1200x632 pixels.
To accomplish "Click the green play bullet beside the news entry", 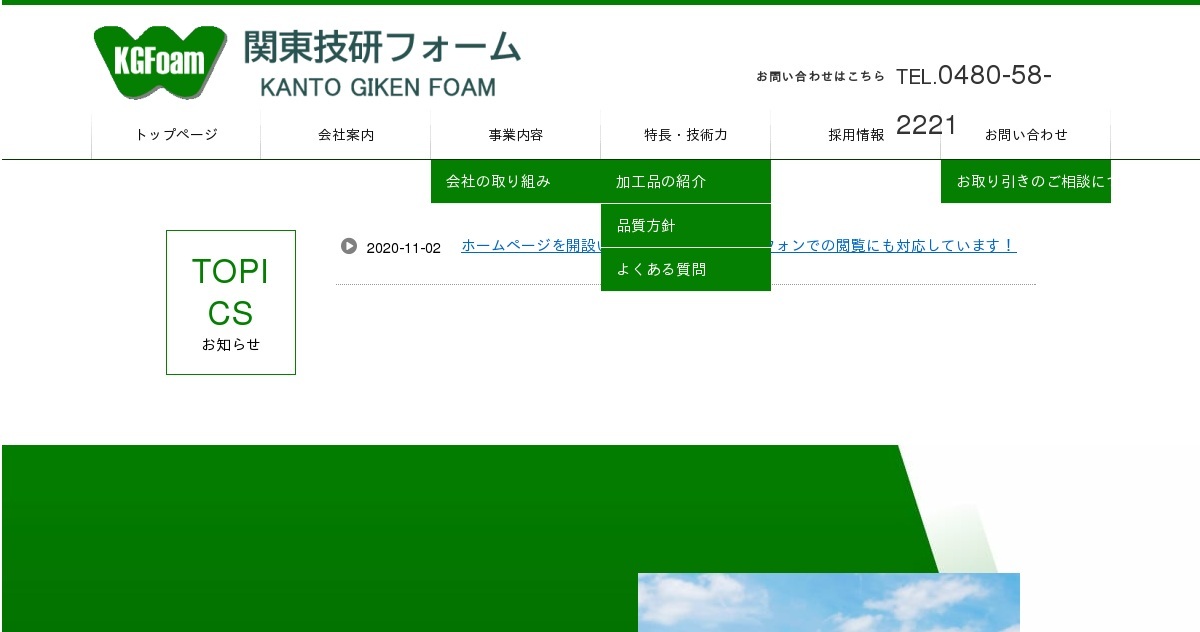I will pyautogui.click(x=347, y=247).
